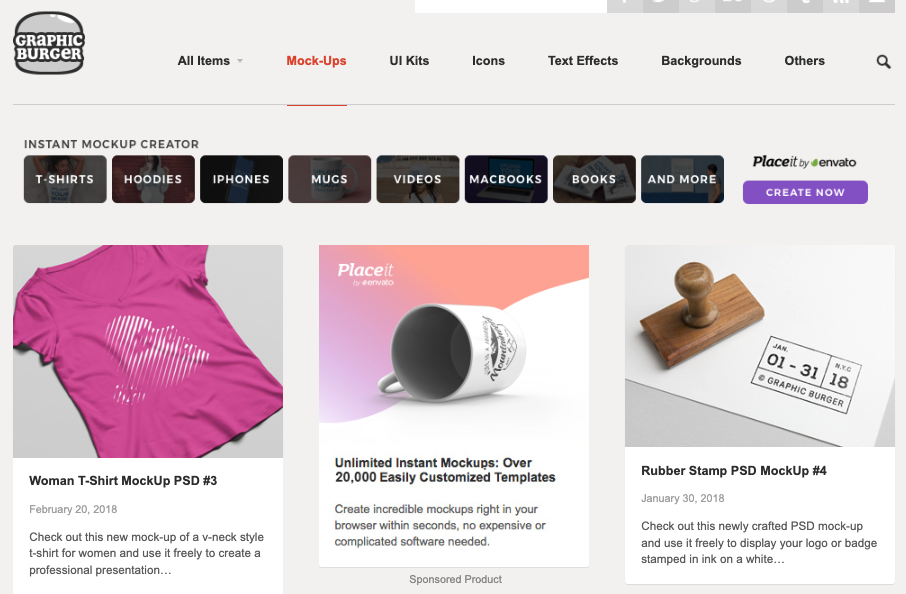
Task: Choose the T-Shirts mockup tile
Action: pyautogui.click(x=65, y=179)
